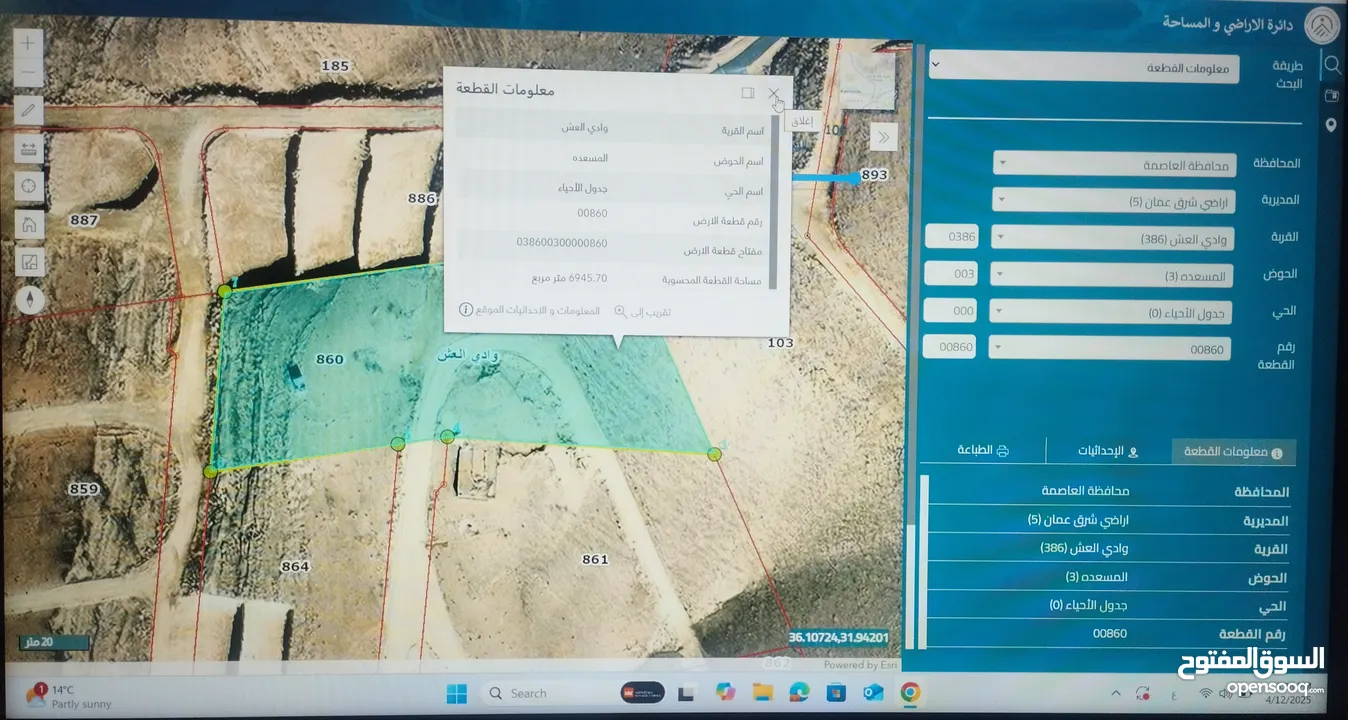Image resolution: width=1348 pixels, height=720 pixels.
Task: Click Powered by Esri attribution
Action: point(860,665)
